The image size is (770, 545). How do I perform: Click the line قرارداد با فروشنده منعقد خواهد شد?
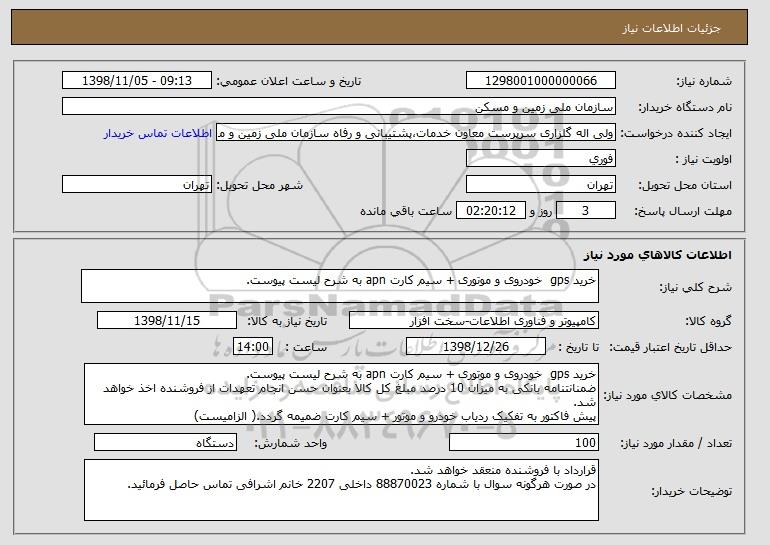tap(503, 470)
